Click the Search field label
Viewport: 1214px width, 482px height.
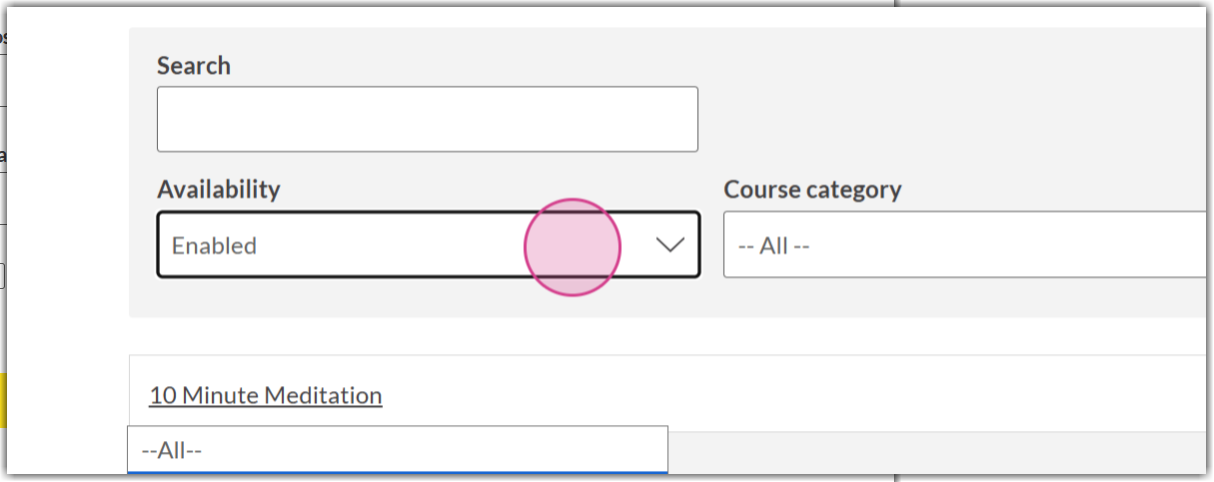(194, 66)
